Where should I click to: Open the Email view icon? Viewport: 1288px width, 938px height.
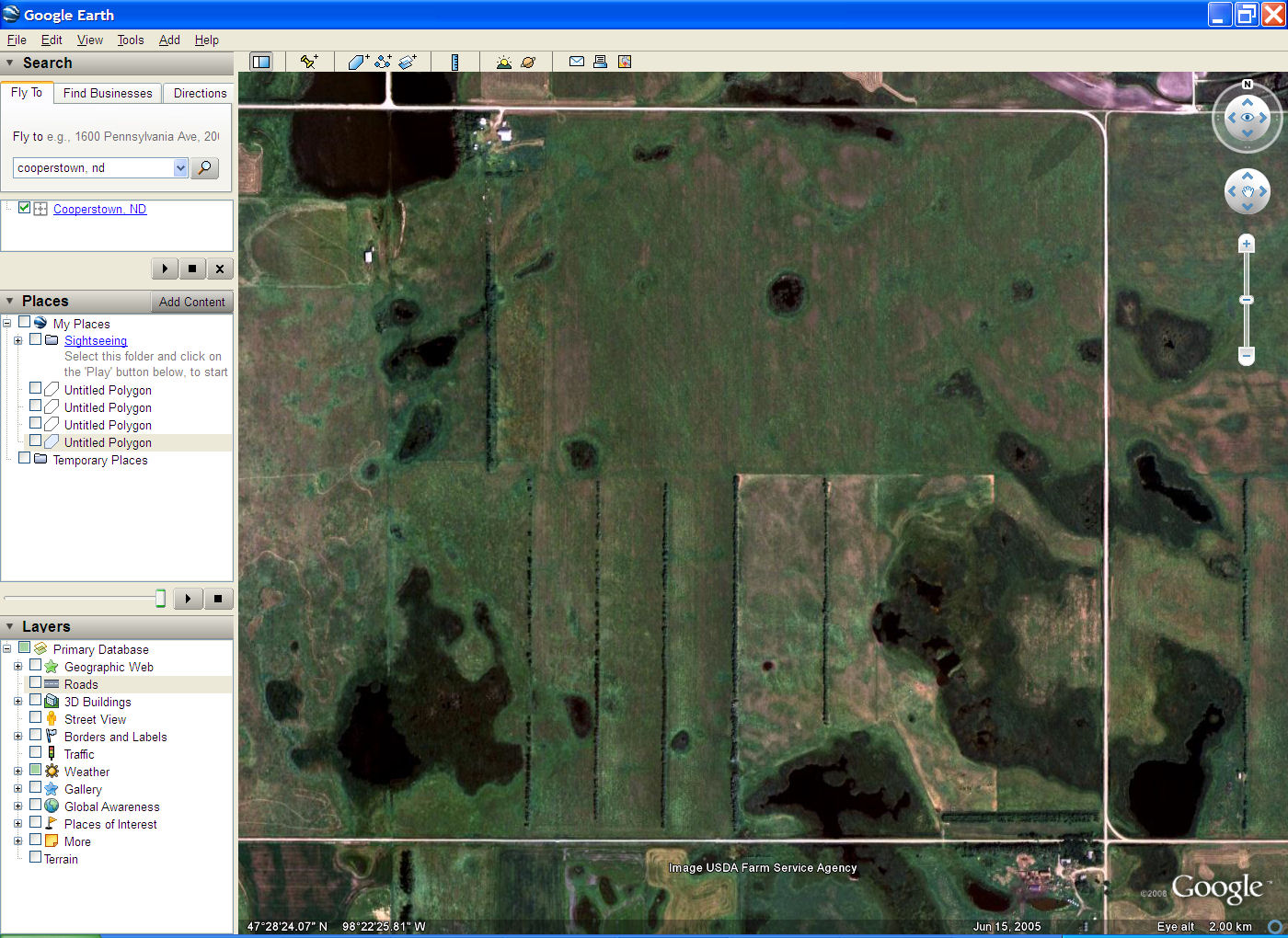pyautogui.click(x=577, y=62)
